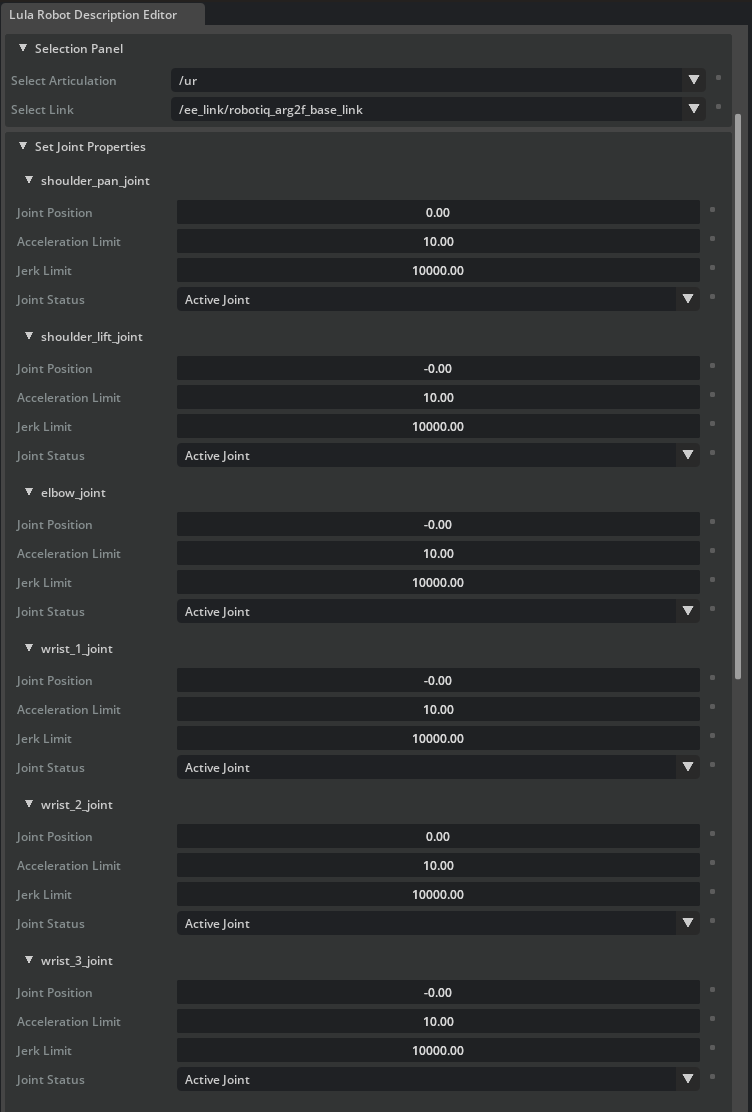Collapse the wrist_3_joint group
752x1112 pixels.
[x=29, y=960]
